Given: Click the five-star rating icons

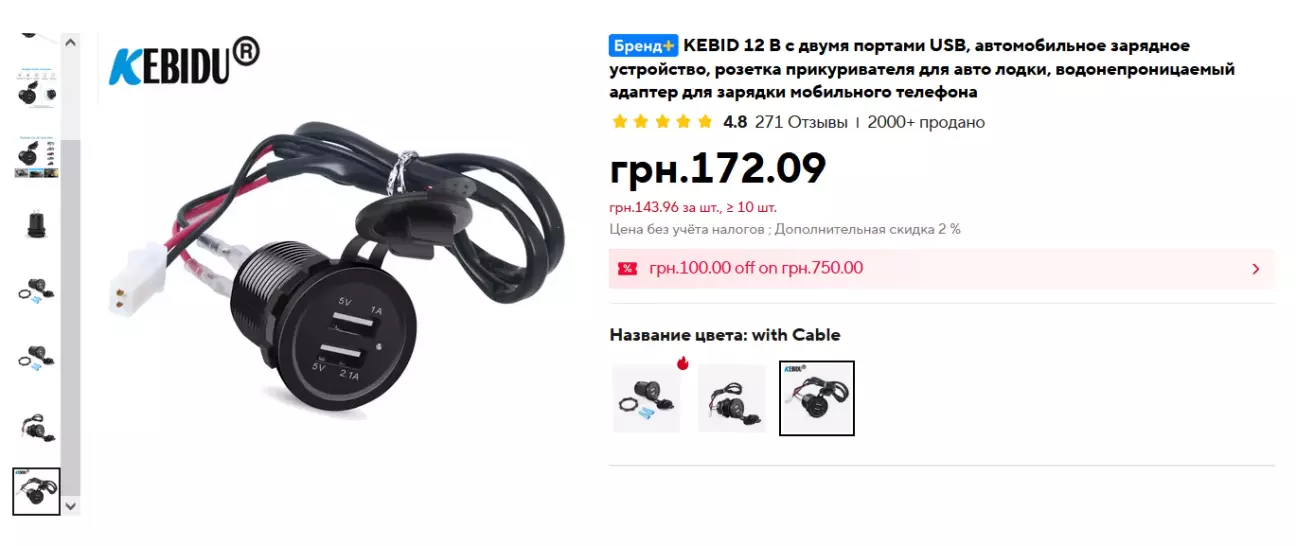Looking at the screenshot, I should pos(662,122).
